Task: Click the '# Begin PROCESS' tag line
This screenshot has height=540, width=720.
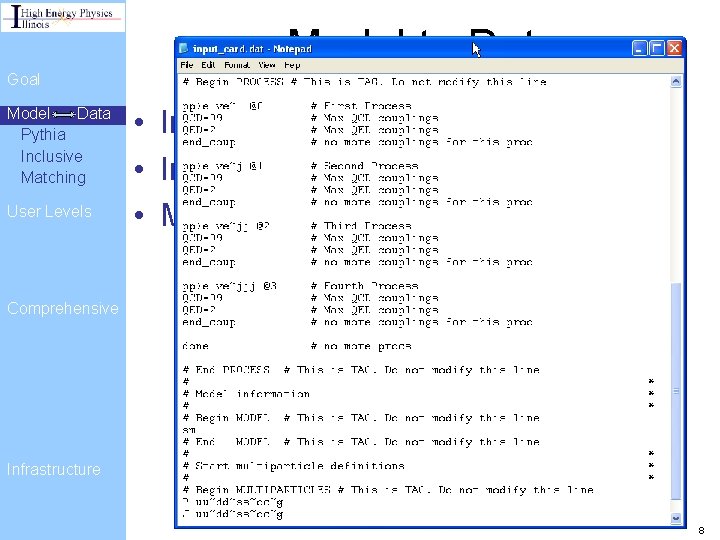Action: coord(365,82)
